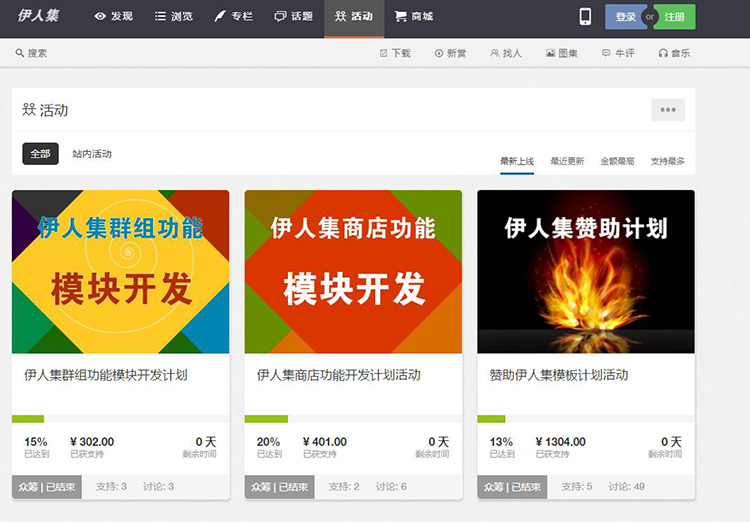750x522 pixels.
Task: Open 伊人集群组功能 thumbnail image
Action: point(121,272)
